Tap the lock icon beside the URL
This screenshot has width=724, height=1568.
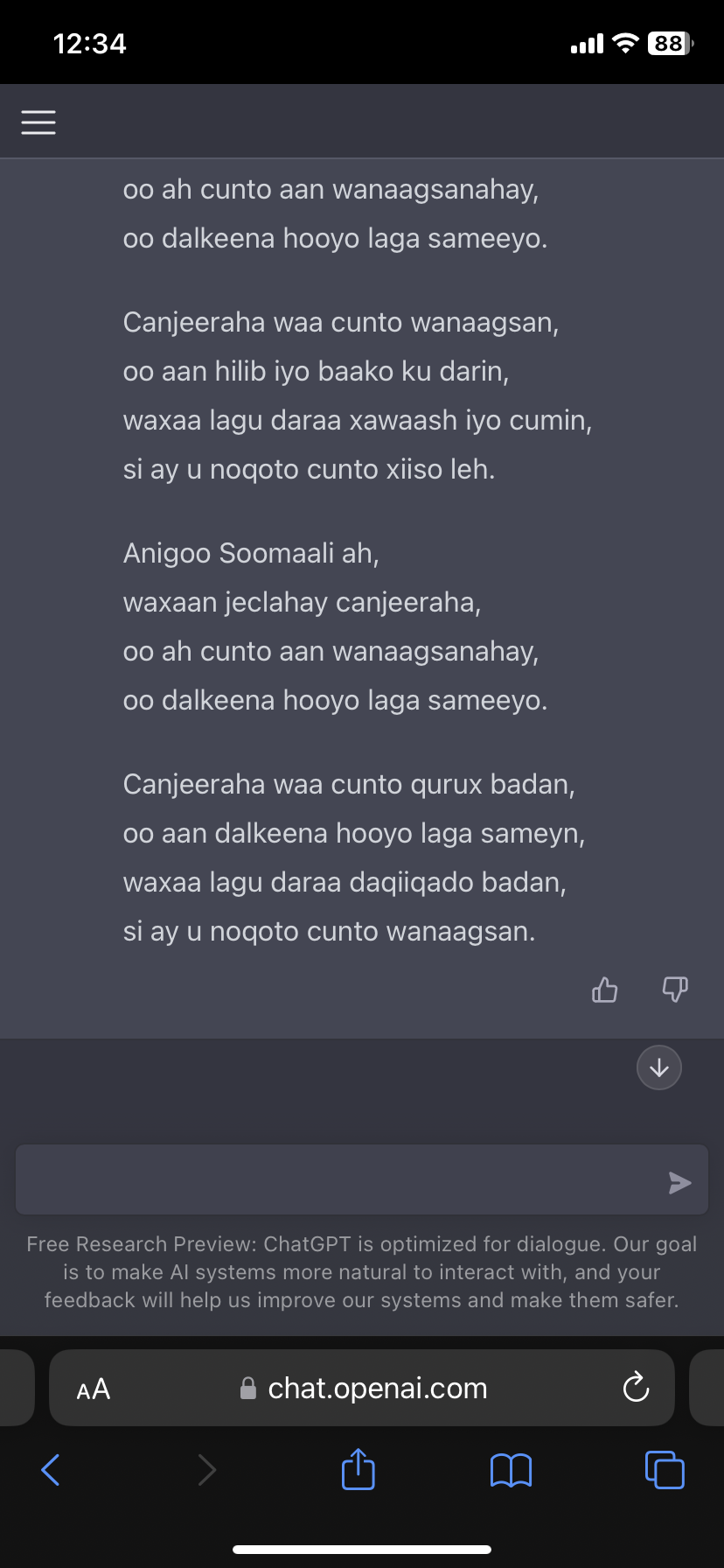coord(248,1389)
